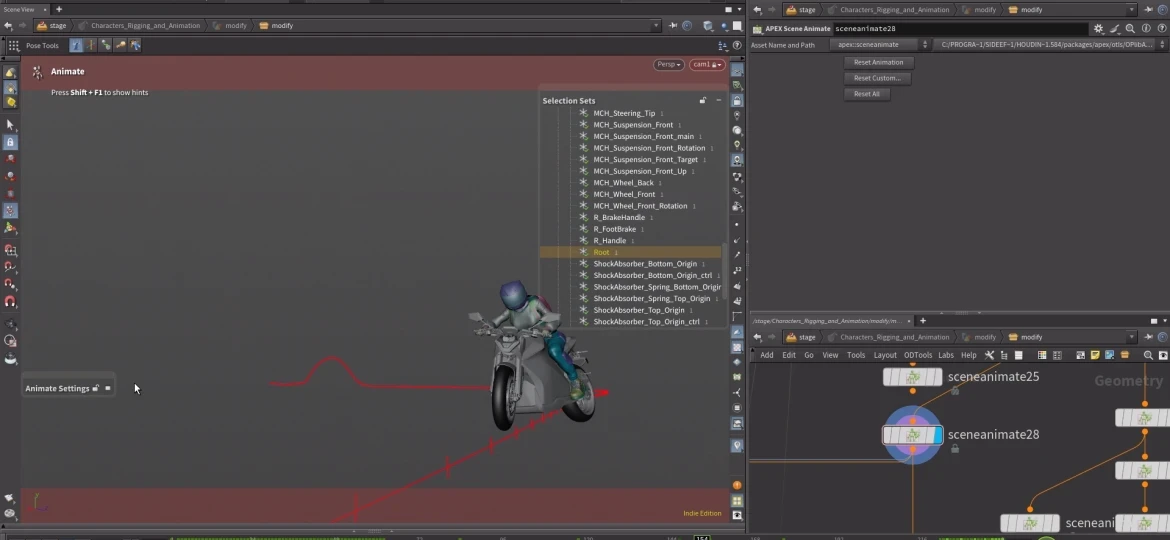Expand the Animate Settings panel

(107, 388)
